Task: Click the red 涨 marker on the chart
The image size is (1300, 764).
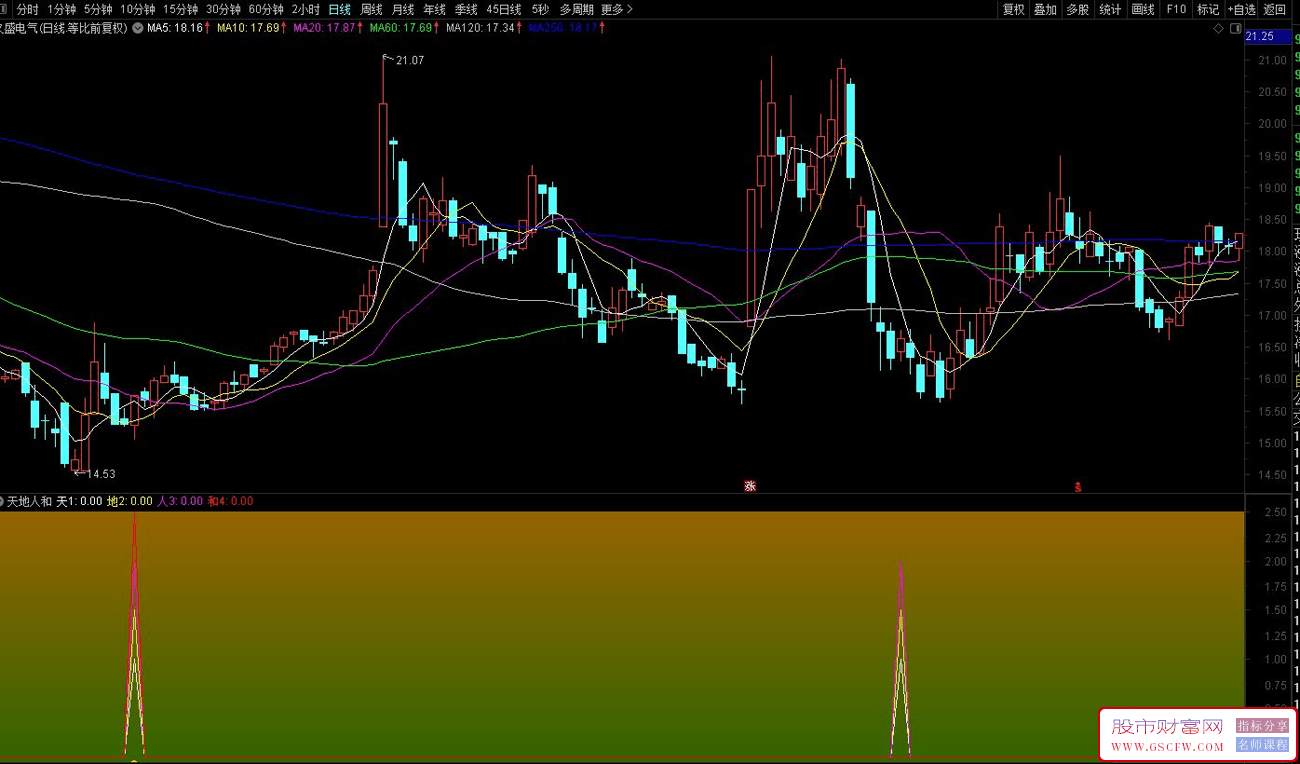Action: pyautogui.click(x=749, y=487)
